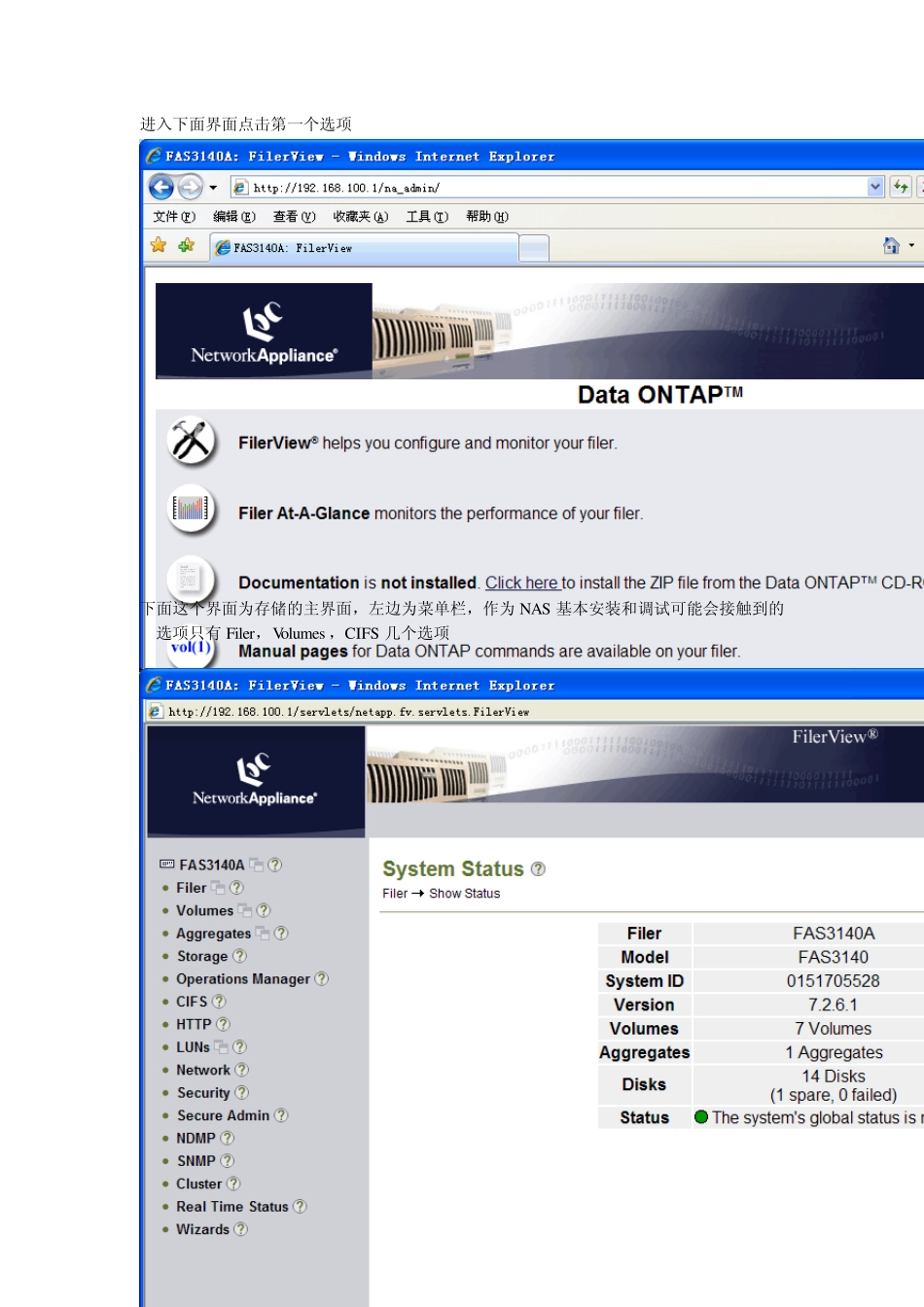Viewport: 924px width, 1307px height.
Task: Click the expand icon next to FAS3140A
Action: click(256, 865)
